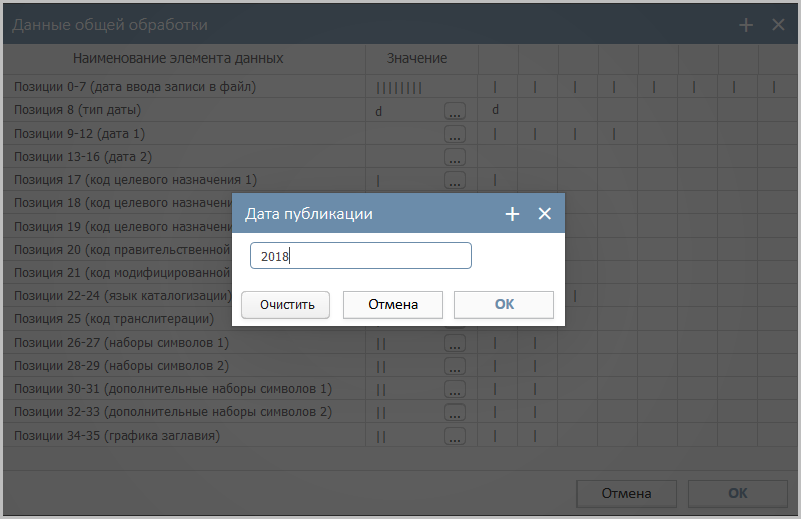
Task: Click the plus icon in Дата публикации dialog
Action: point(512,214)
